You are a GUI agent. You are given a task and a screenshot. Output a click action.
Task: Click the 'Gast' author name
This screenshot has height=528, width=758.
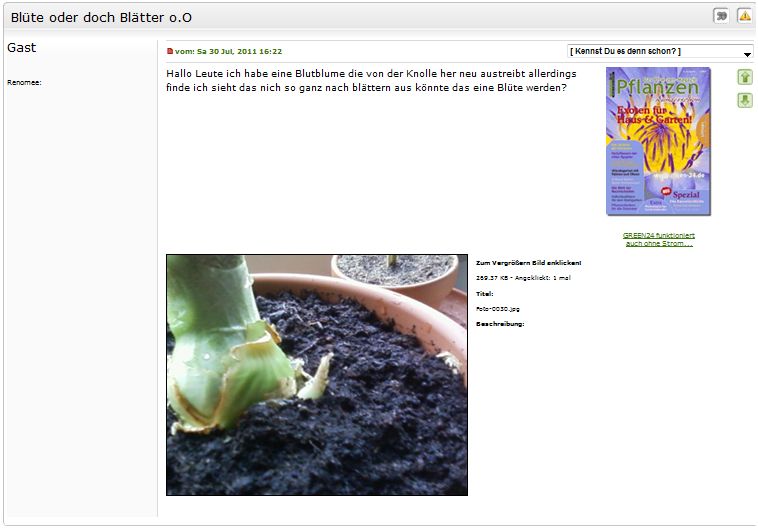[x=22, y=47]
